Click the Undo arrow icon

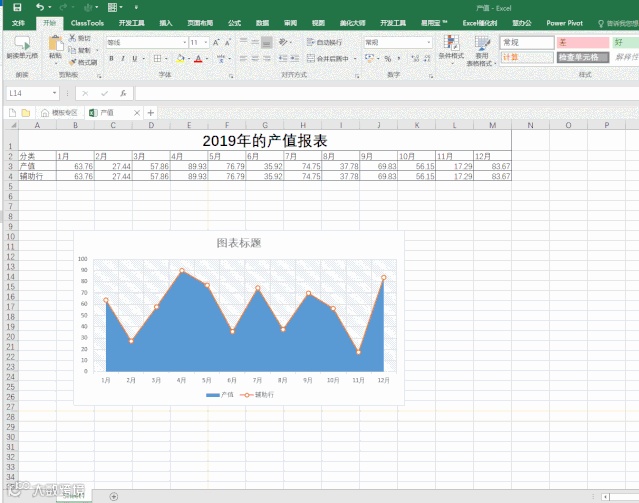(x=40, y=7)
